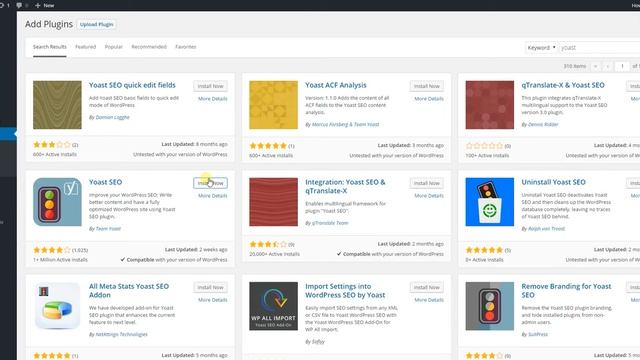Install Now for the Yoast SEO plugin

tap(211, 183)
